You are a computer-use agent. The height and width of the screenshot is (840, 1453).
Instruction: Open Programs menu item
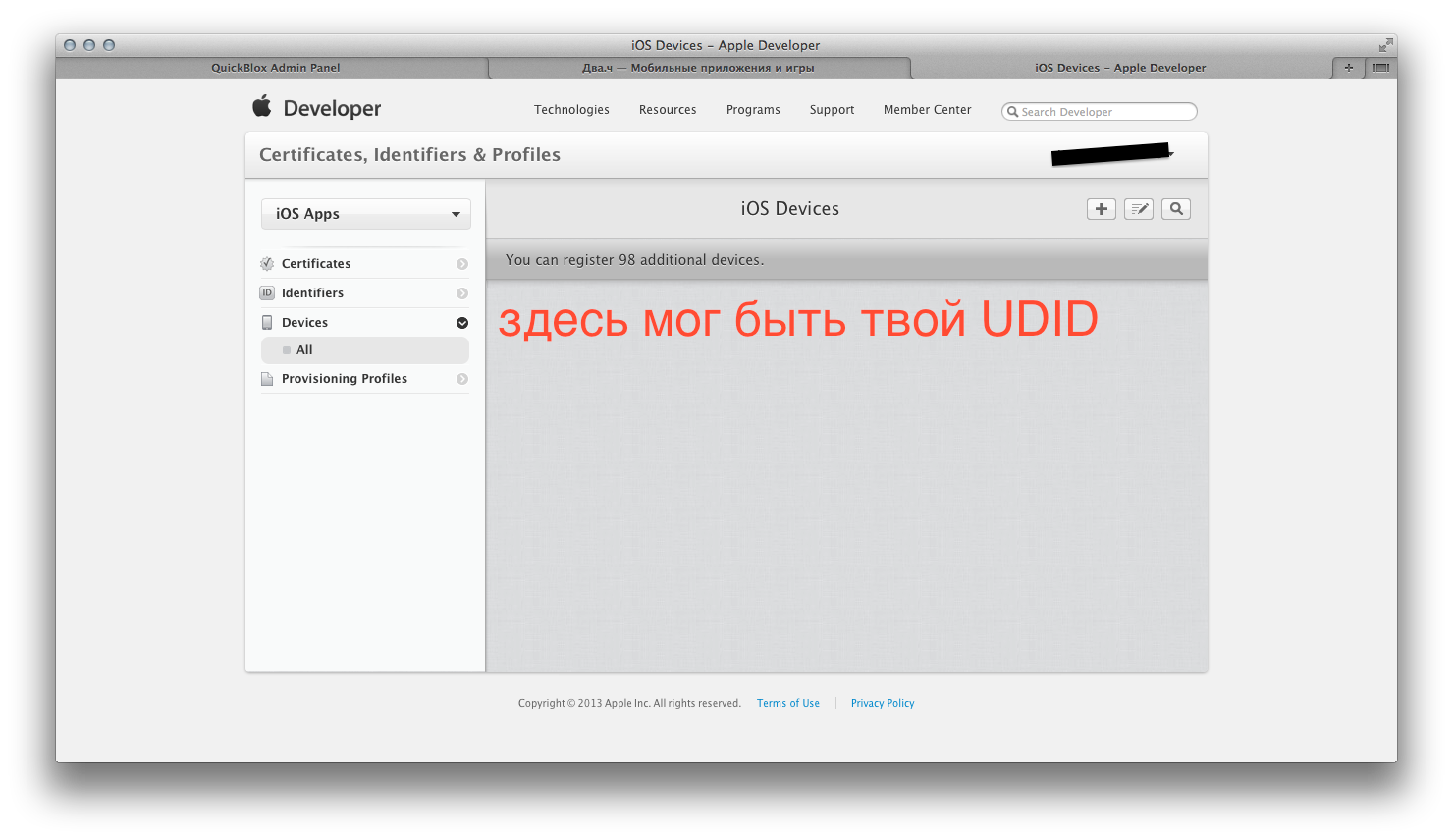(x=753, y=110)
